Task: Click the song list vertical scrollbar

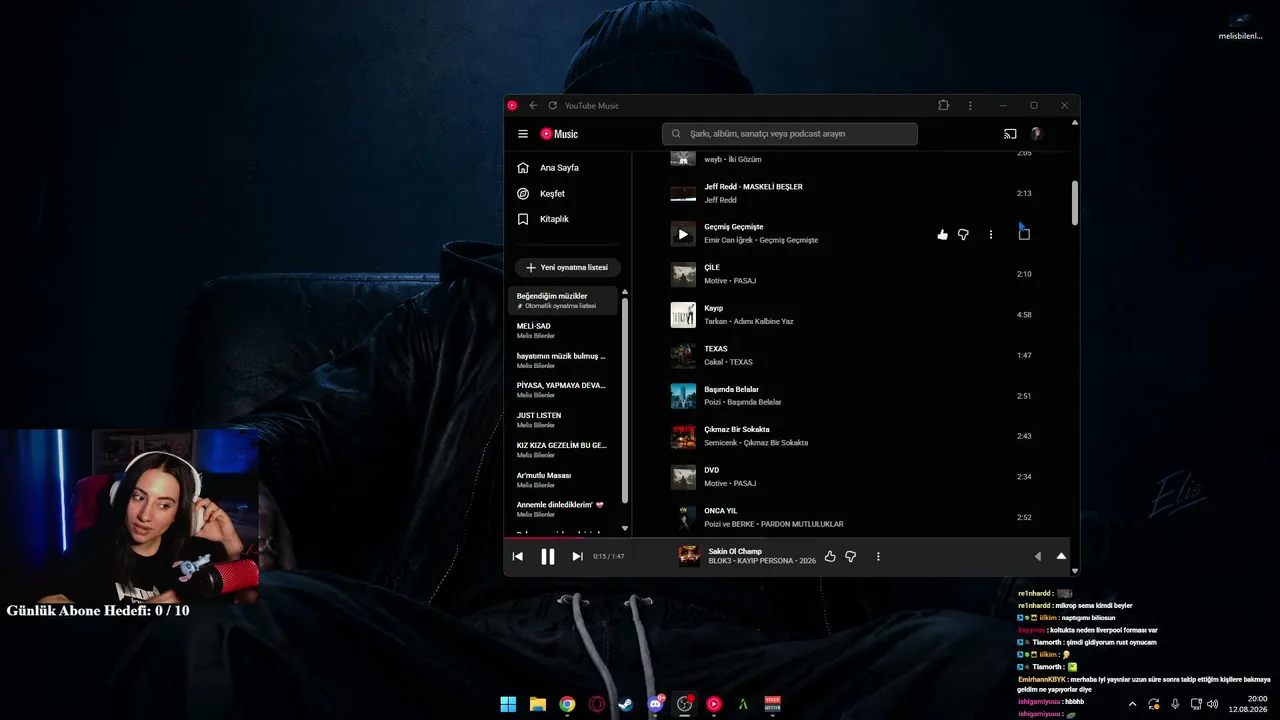Action: [x=1075, y=203]
